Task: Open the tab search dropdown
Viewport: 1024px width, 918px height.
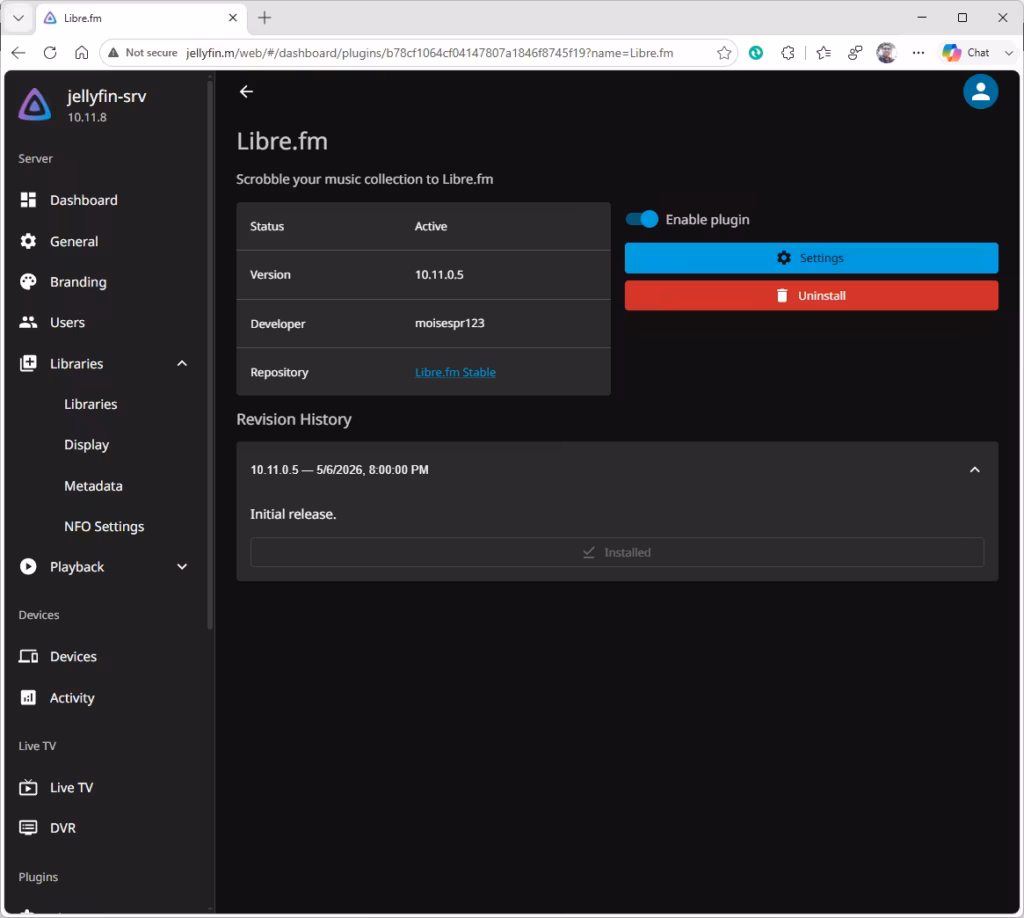Action: click(18, 18)
